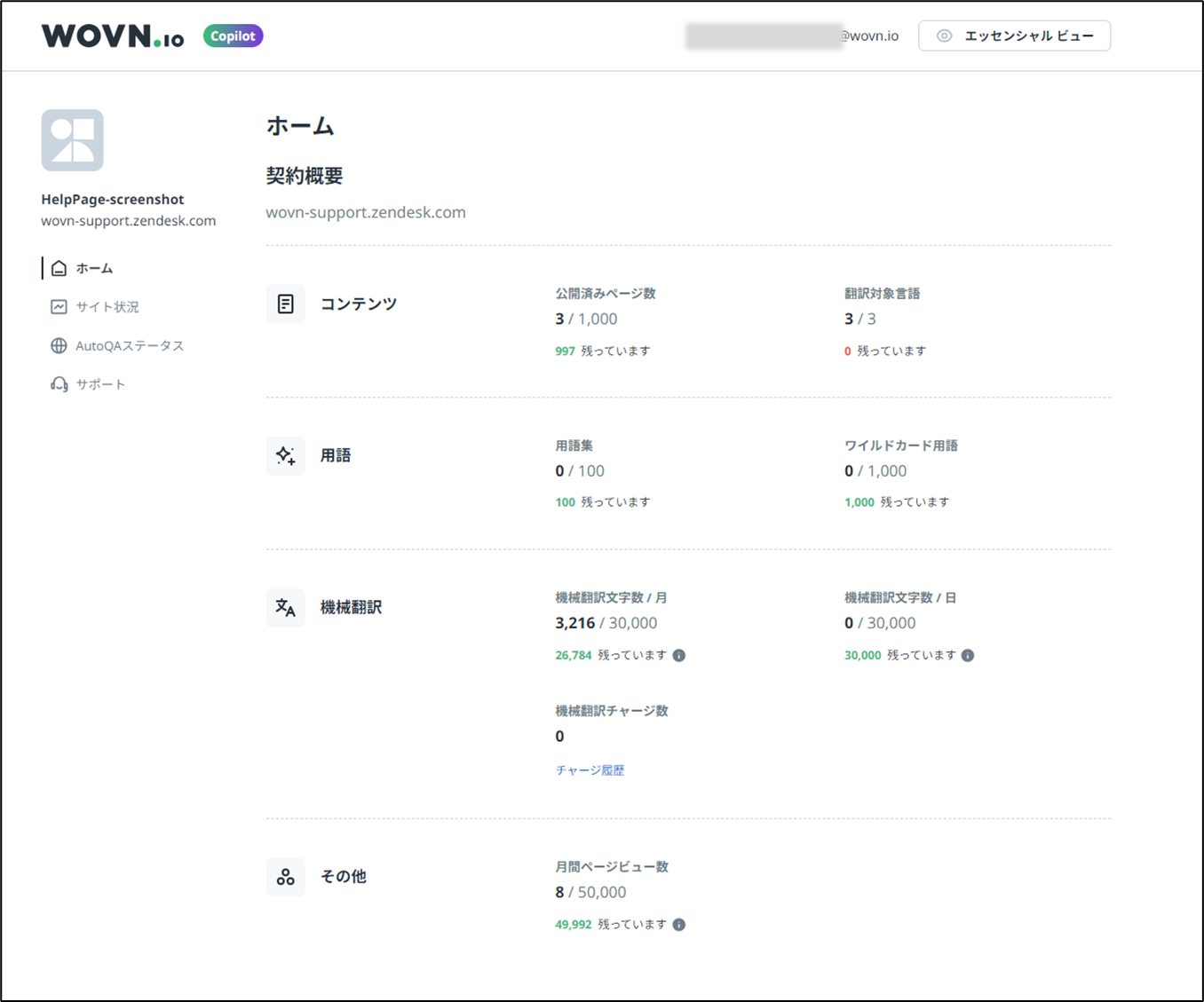
Task: Click the その他 circles icon
Action: (285, 877)
